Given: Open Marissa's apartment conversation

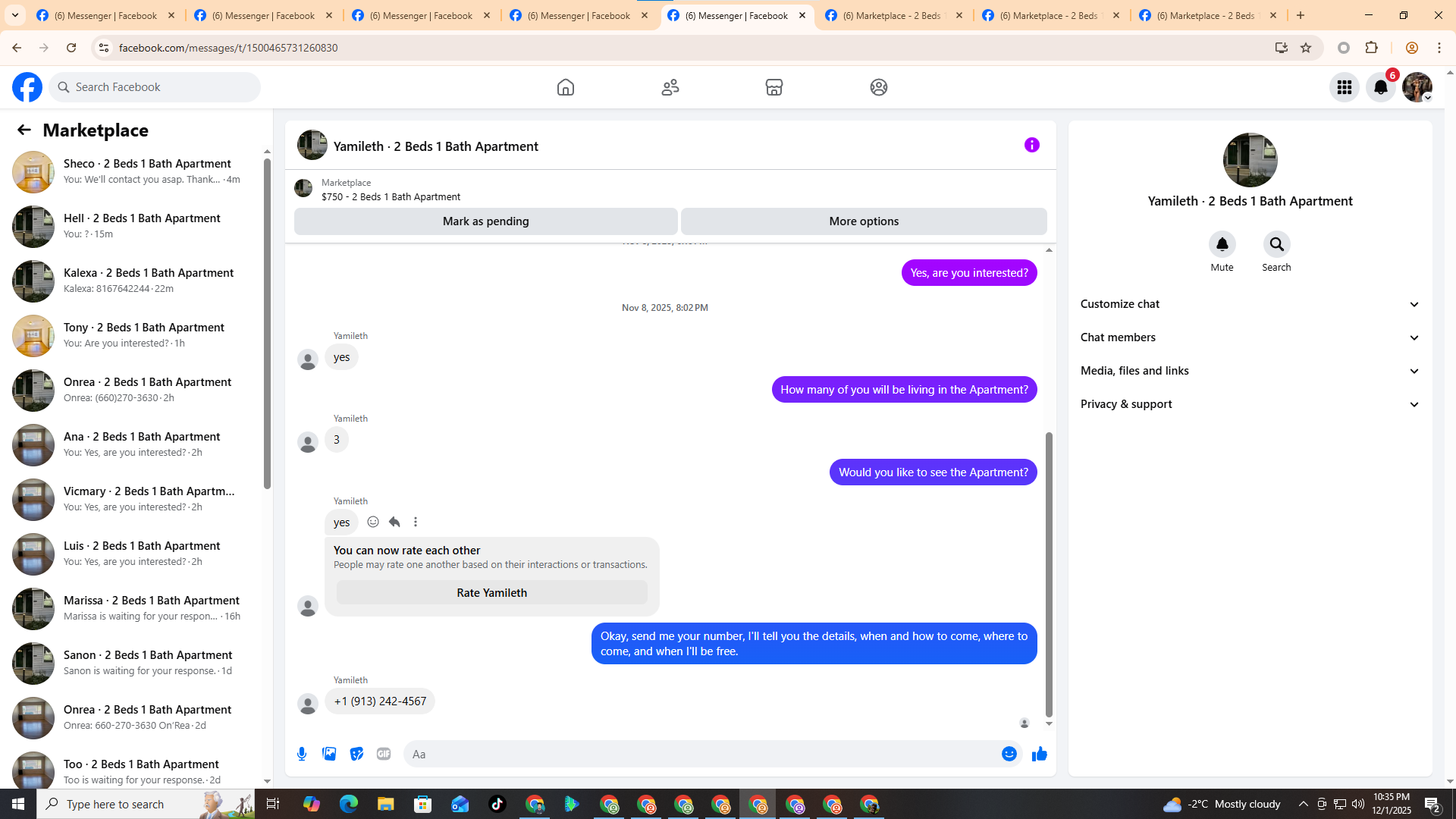Looking at the screenshot, I should point(133,608).
